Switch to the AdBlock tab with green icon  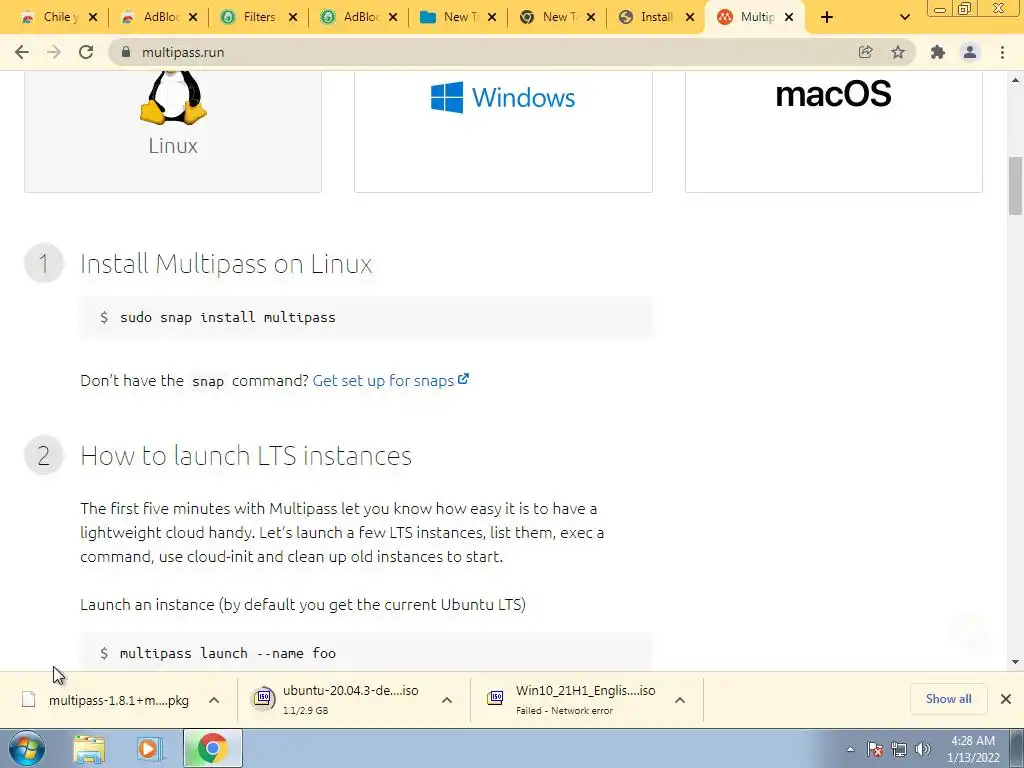coord(349,17)
